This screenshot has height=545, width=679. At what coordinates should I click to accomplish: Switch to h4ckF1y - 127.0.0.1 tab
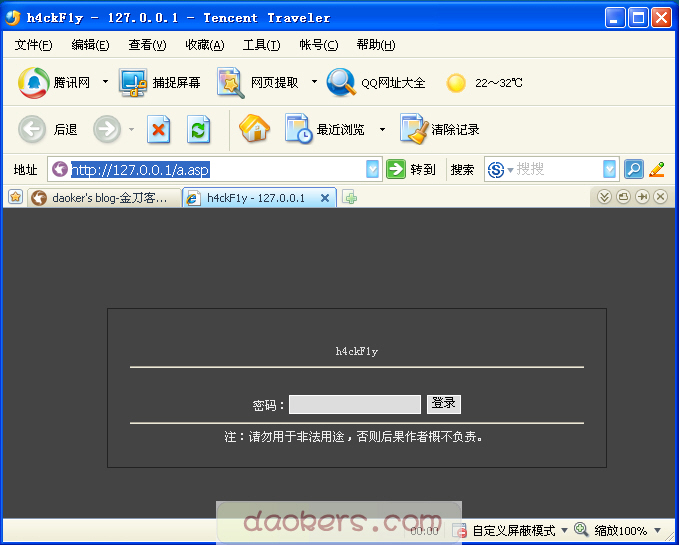click(259, 198)
